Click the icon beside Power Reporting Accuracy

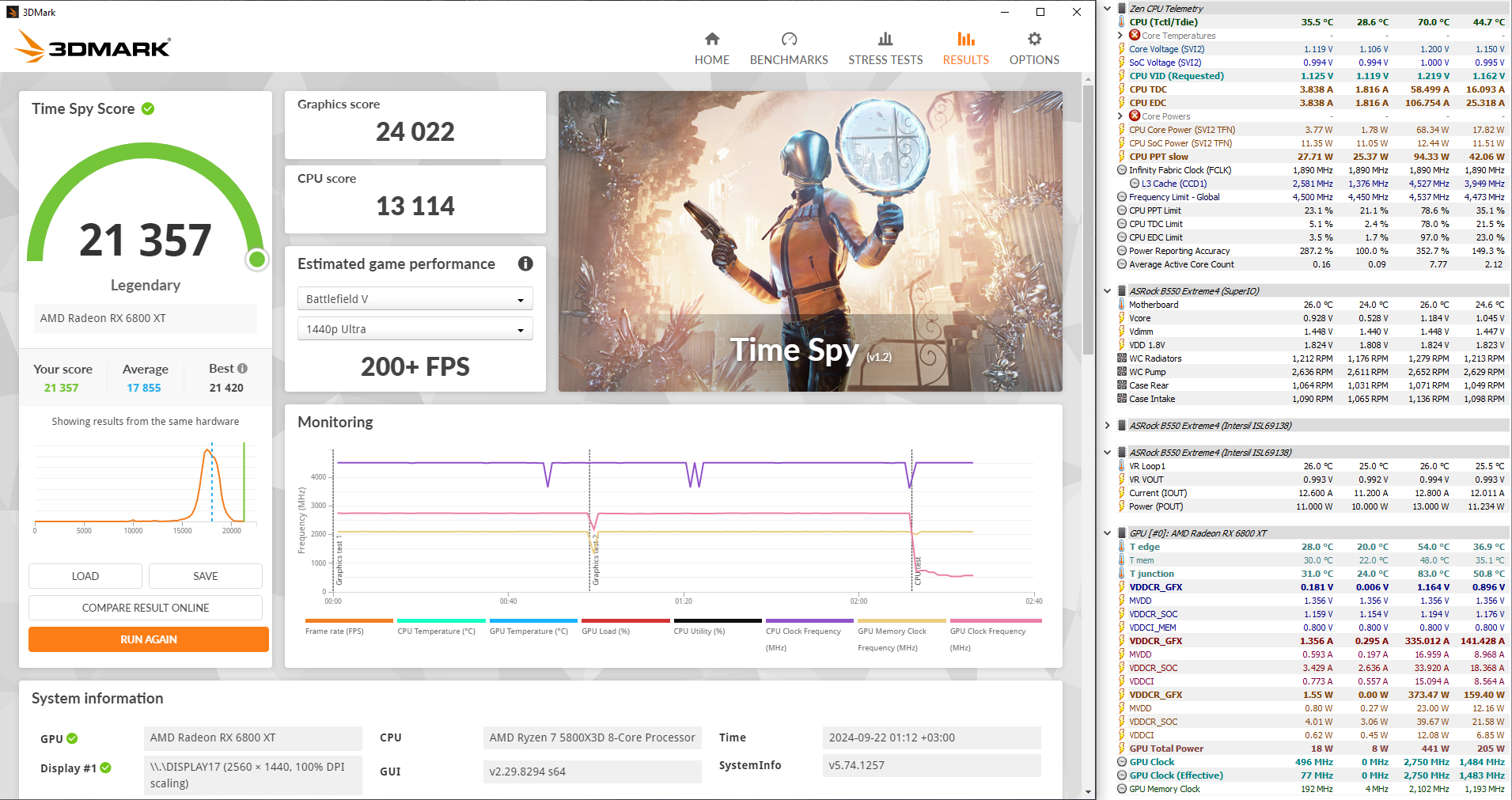(x=1122, y=251)
